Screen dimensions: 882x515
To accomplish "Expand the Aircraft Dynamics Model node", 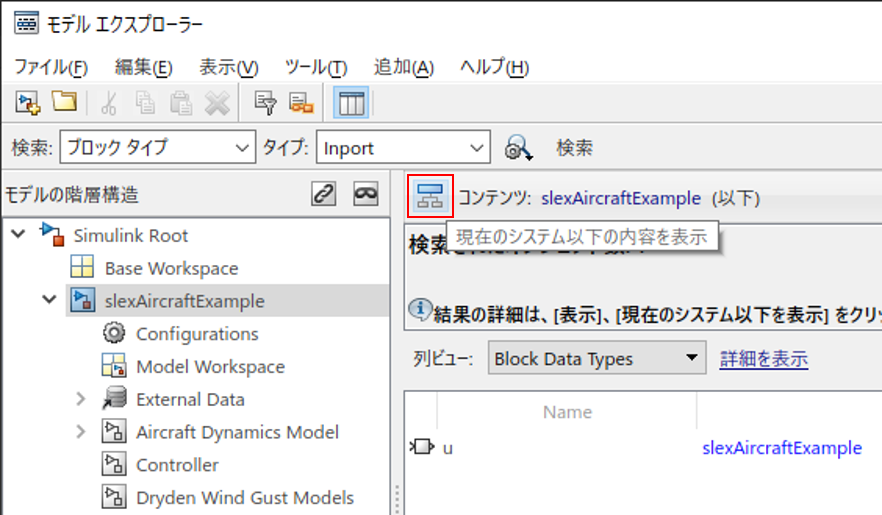I will tap(81, 432).
